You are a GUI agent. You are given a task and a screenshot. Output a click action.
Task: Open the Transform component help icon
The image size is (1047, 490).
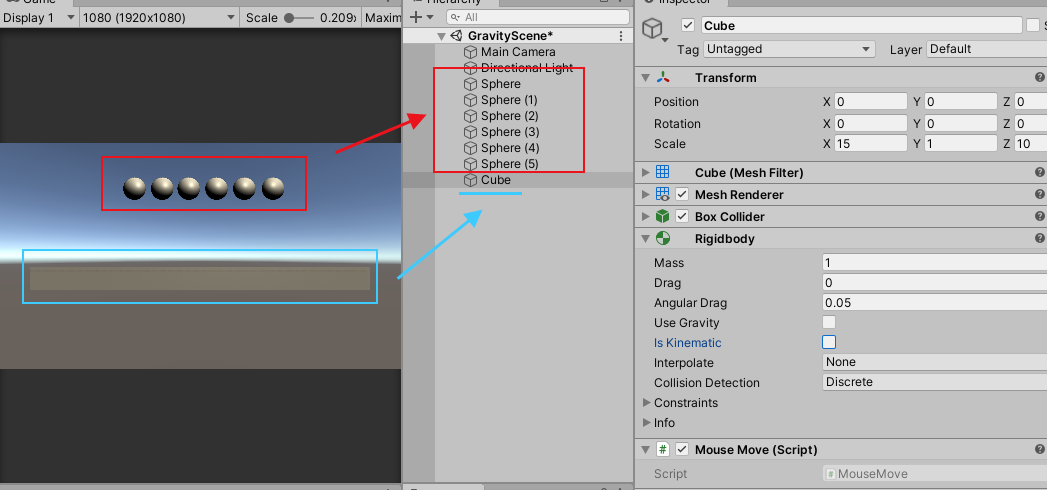(x=1040, y=77)
